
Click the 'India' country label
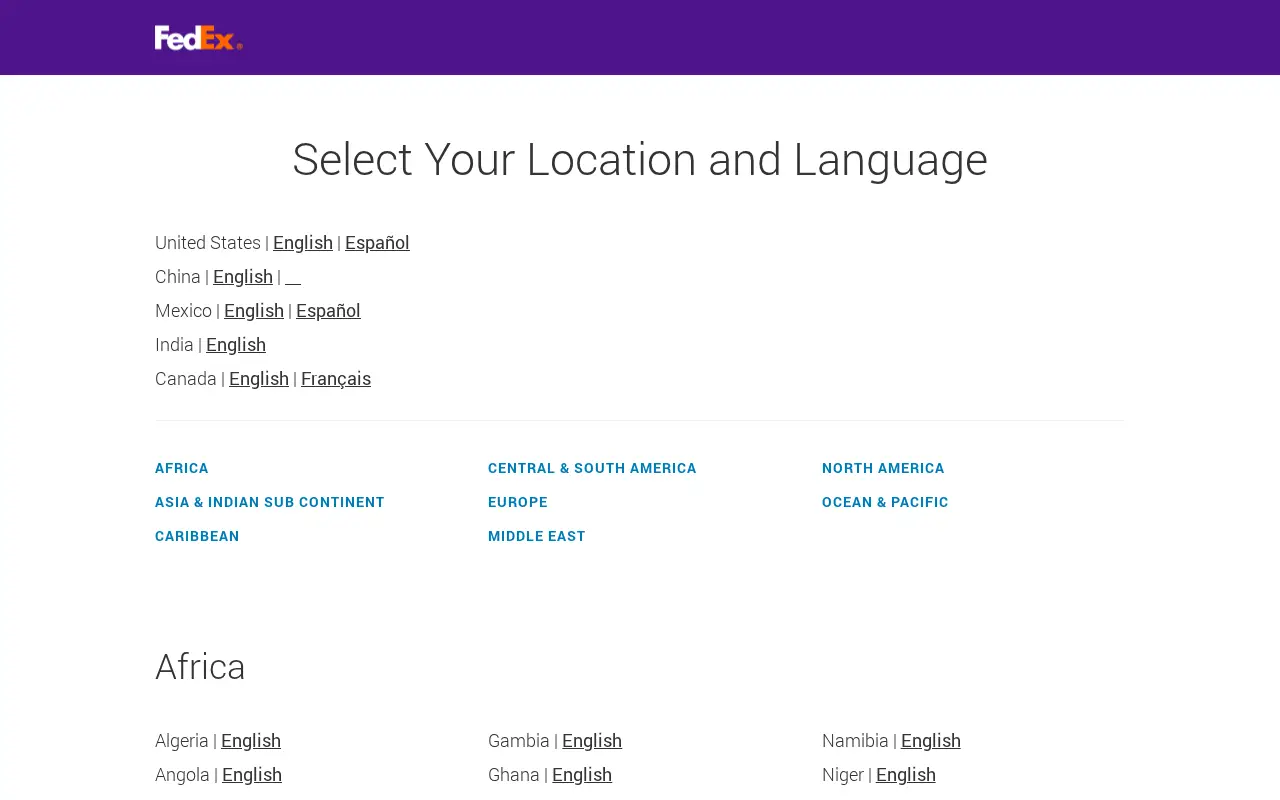click(174, 344)
